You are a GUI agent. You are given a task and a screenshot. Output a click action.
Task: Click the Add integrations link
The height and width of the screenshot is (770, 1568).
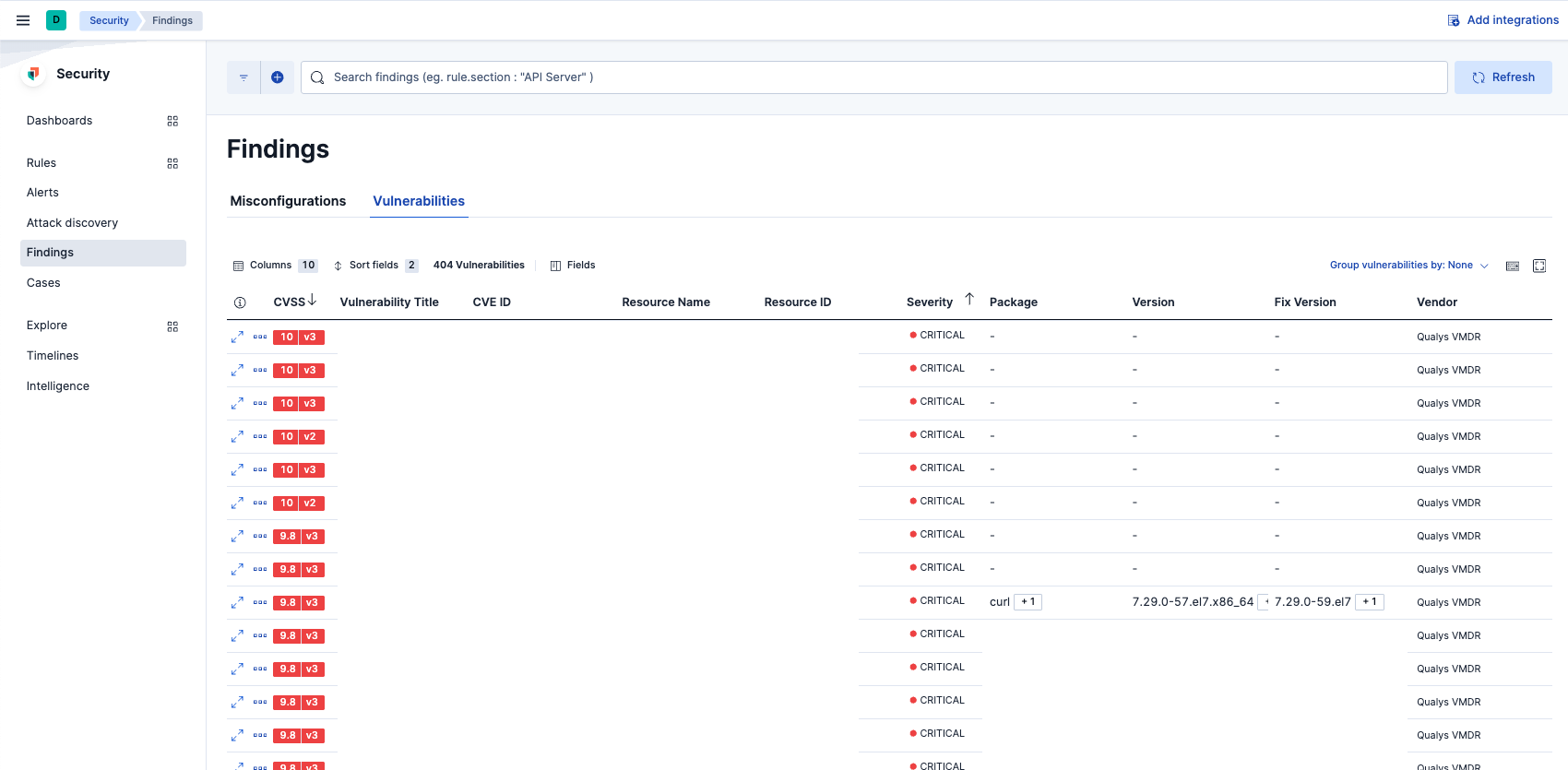(x=1503, y=20)
